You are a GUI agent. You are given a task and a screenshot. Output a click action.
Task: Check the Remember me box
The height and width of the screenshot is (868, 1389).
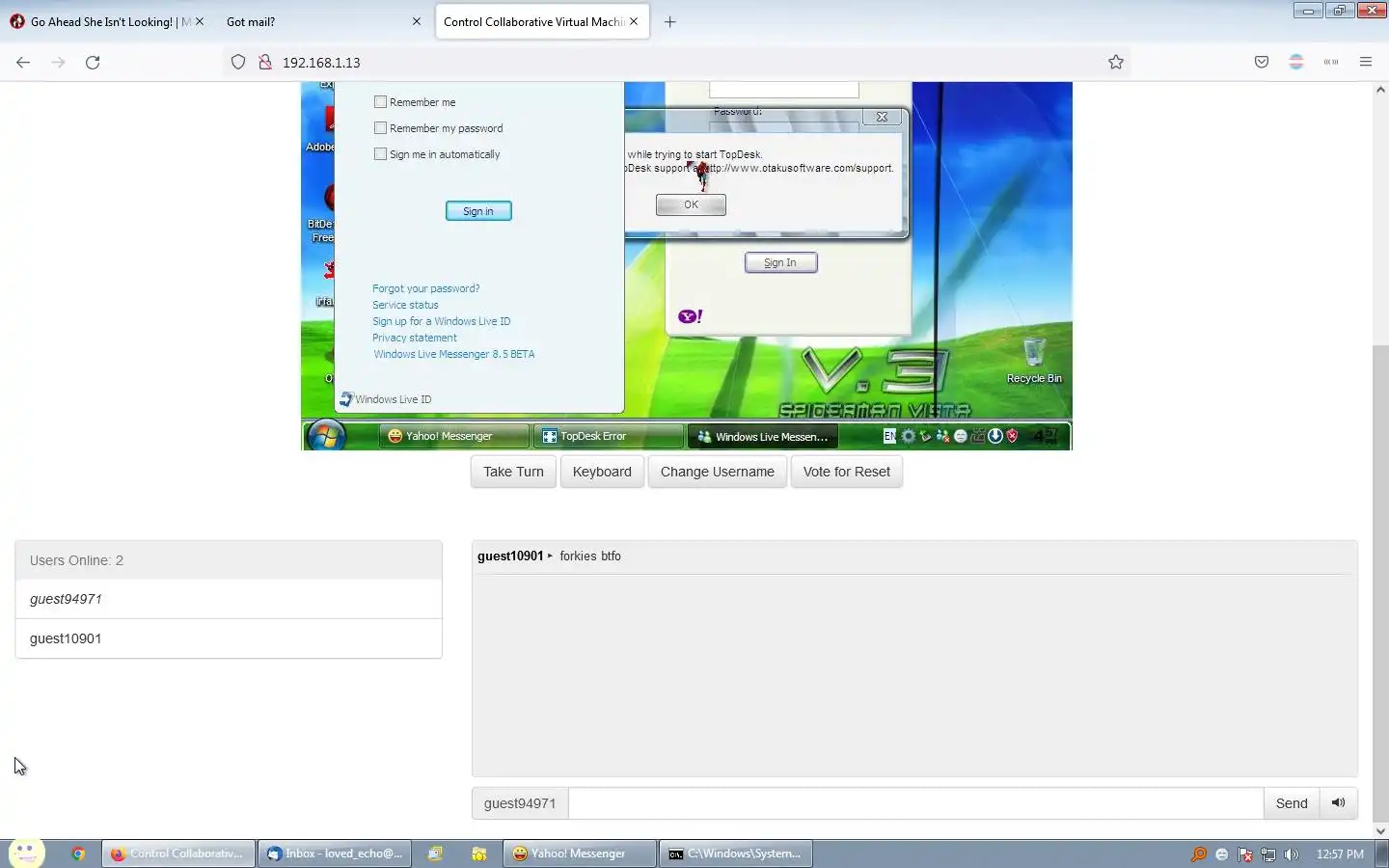[380, 102]
